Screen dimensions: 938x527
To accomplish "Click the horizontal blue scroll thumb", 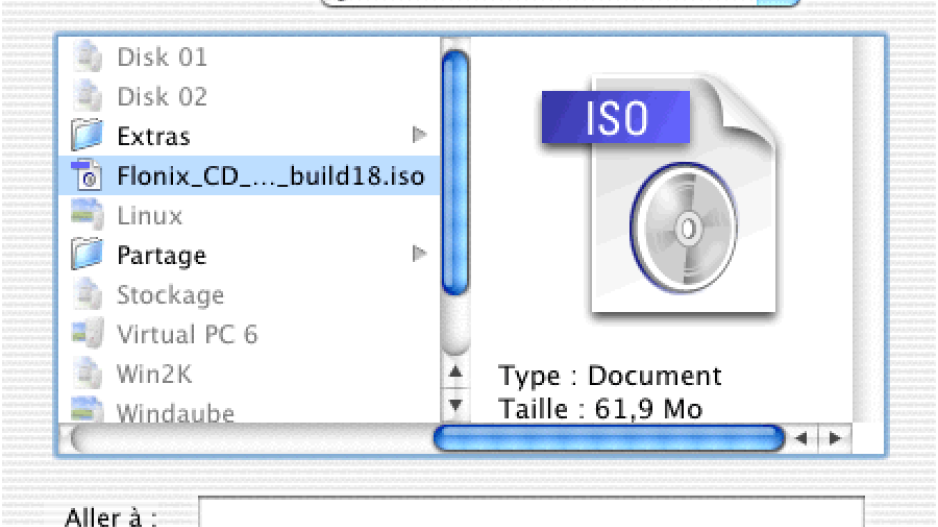I will click(609, 438).
